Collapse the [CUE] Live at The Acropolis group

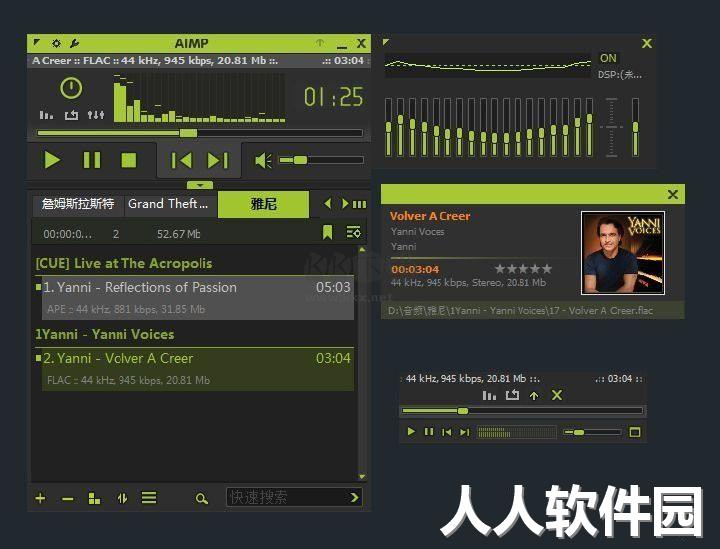[x=124, y=263]
